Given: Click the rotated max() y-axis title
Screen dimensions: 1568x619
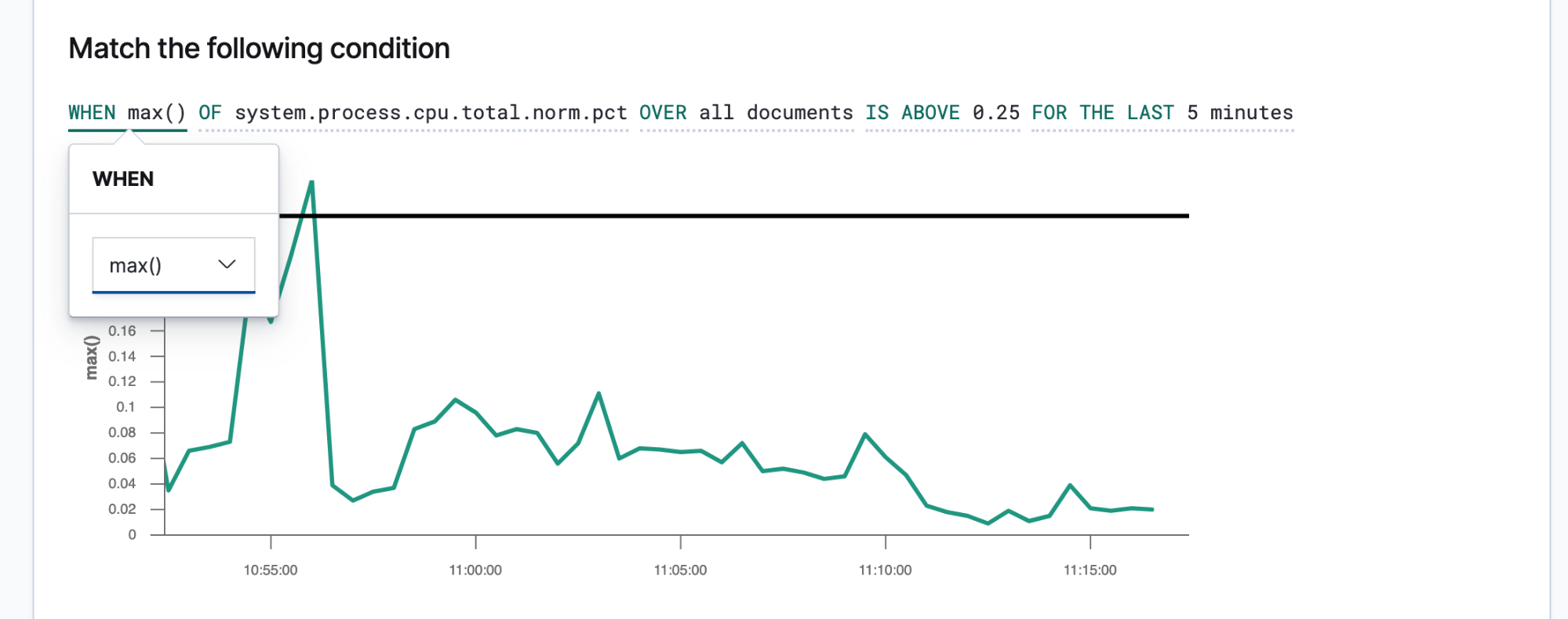Looking at the screenshot, I should pyautogui.click(x=92, y=358).
